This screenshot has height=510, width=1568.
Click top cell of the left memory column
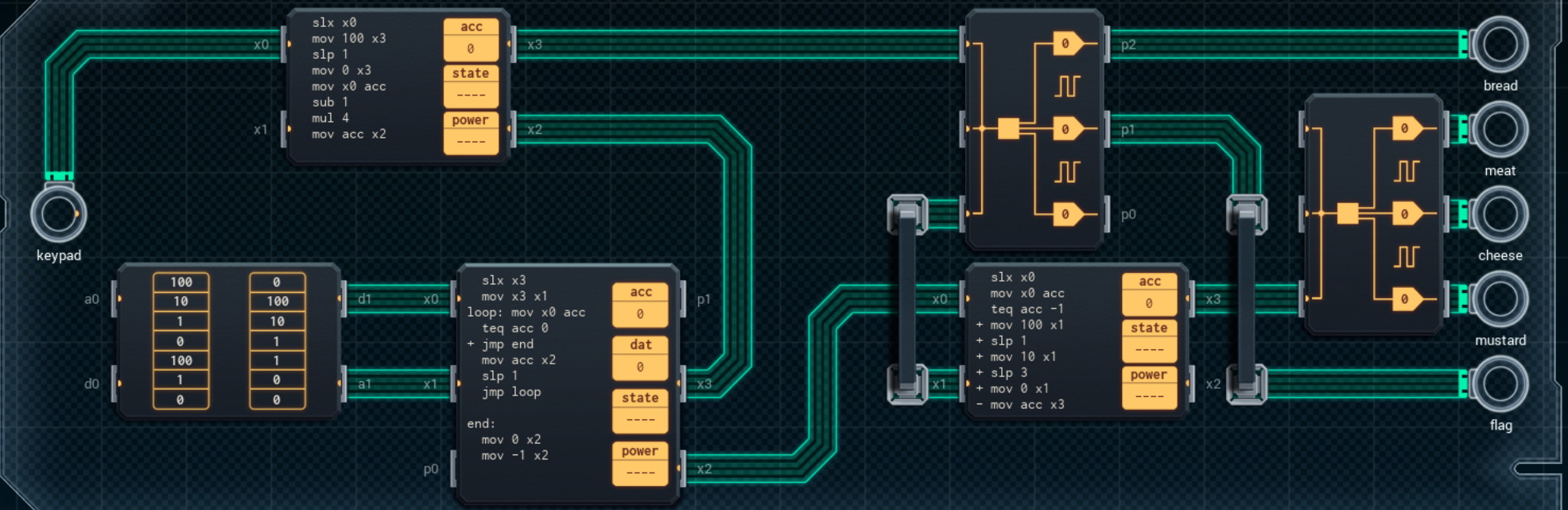tap(180, 282)
